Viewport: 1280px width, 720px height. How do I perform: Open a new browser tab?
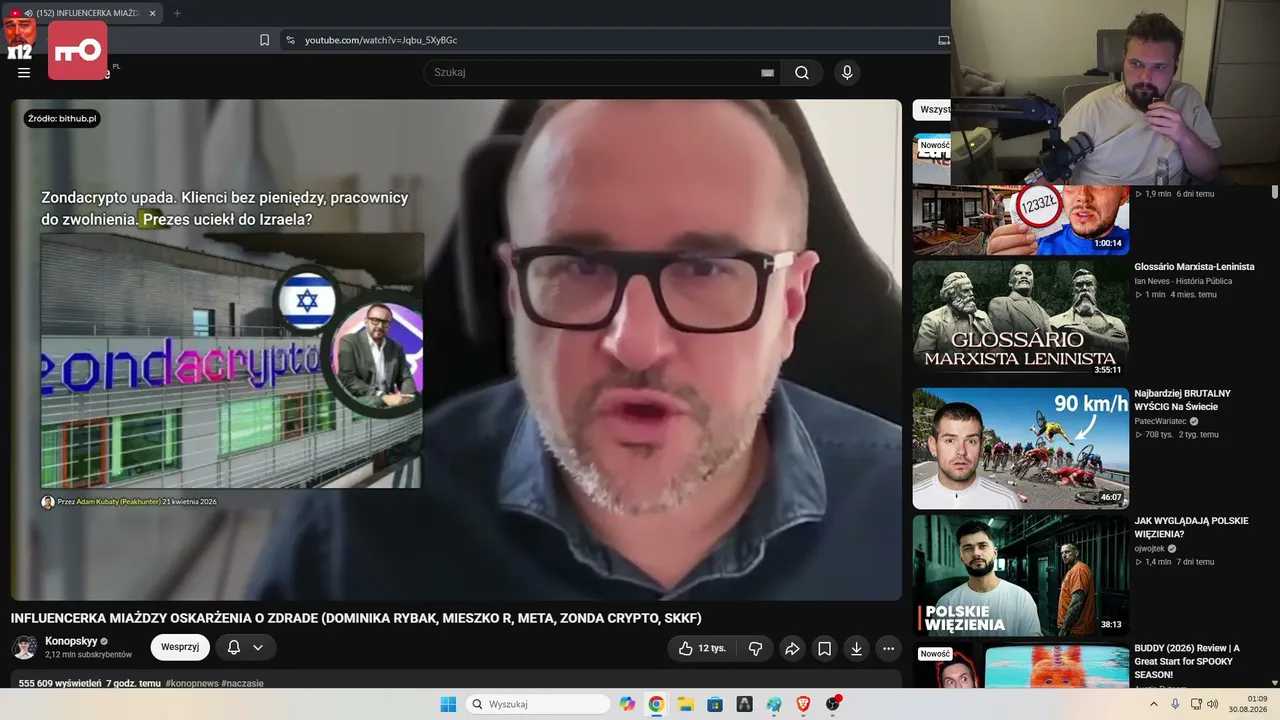tap(177, 13)
